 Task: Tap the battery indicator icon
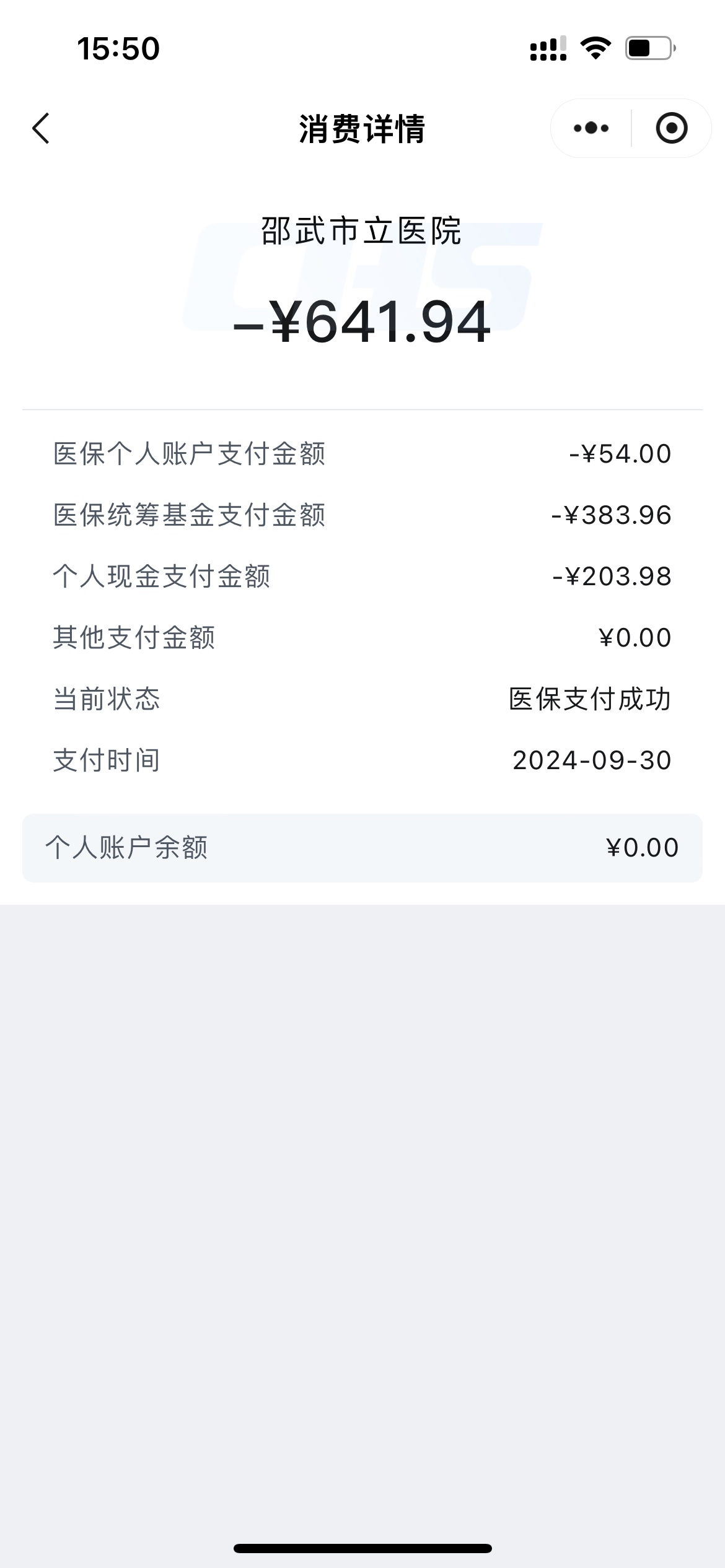click(650, 48)
